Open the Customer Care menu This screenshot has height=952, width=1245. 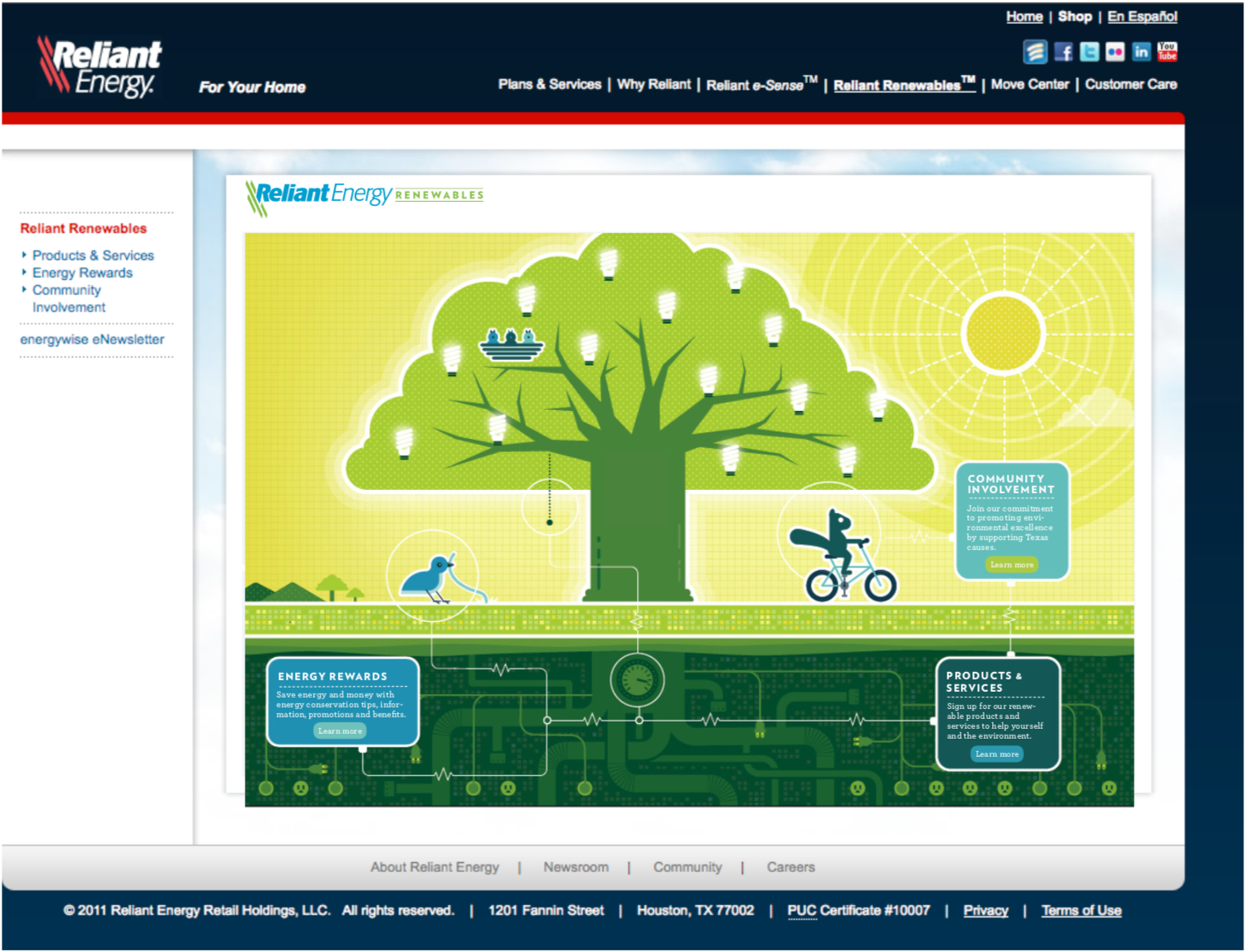(x=1130, y=84)
